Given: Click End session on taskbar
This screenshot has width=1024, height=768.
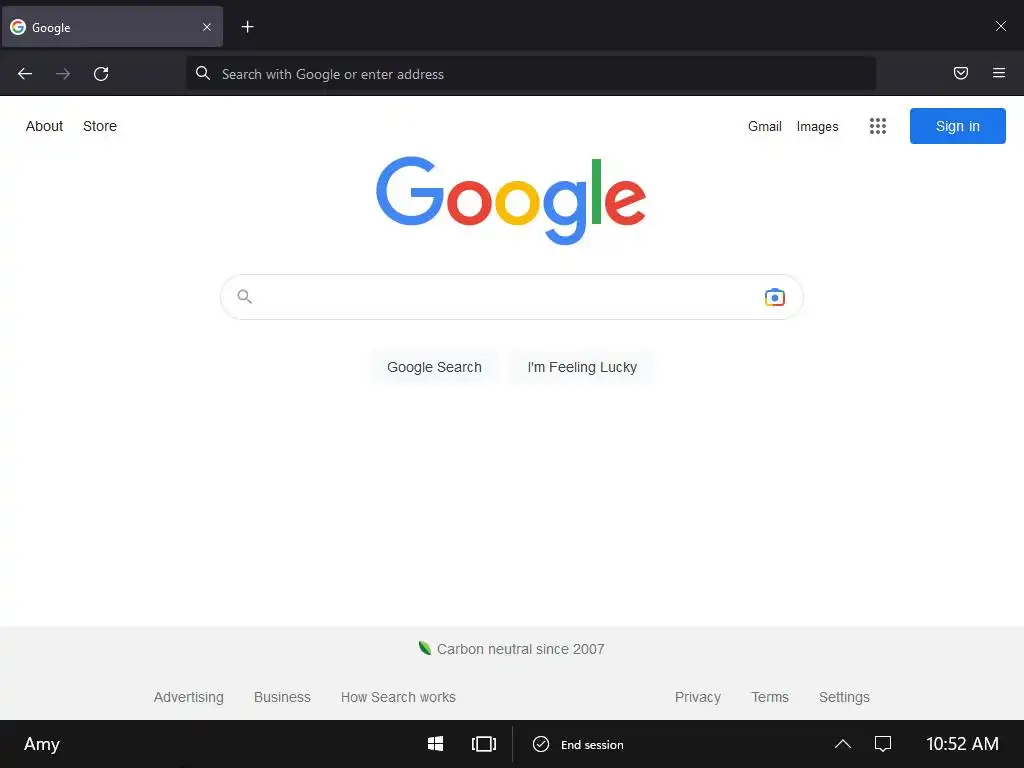Looking at the screenshot, I should pyautogui.click(x=578, y=744).
